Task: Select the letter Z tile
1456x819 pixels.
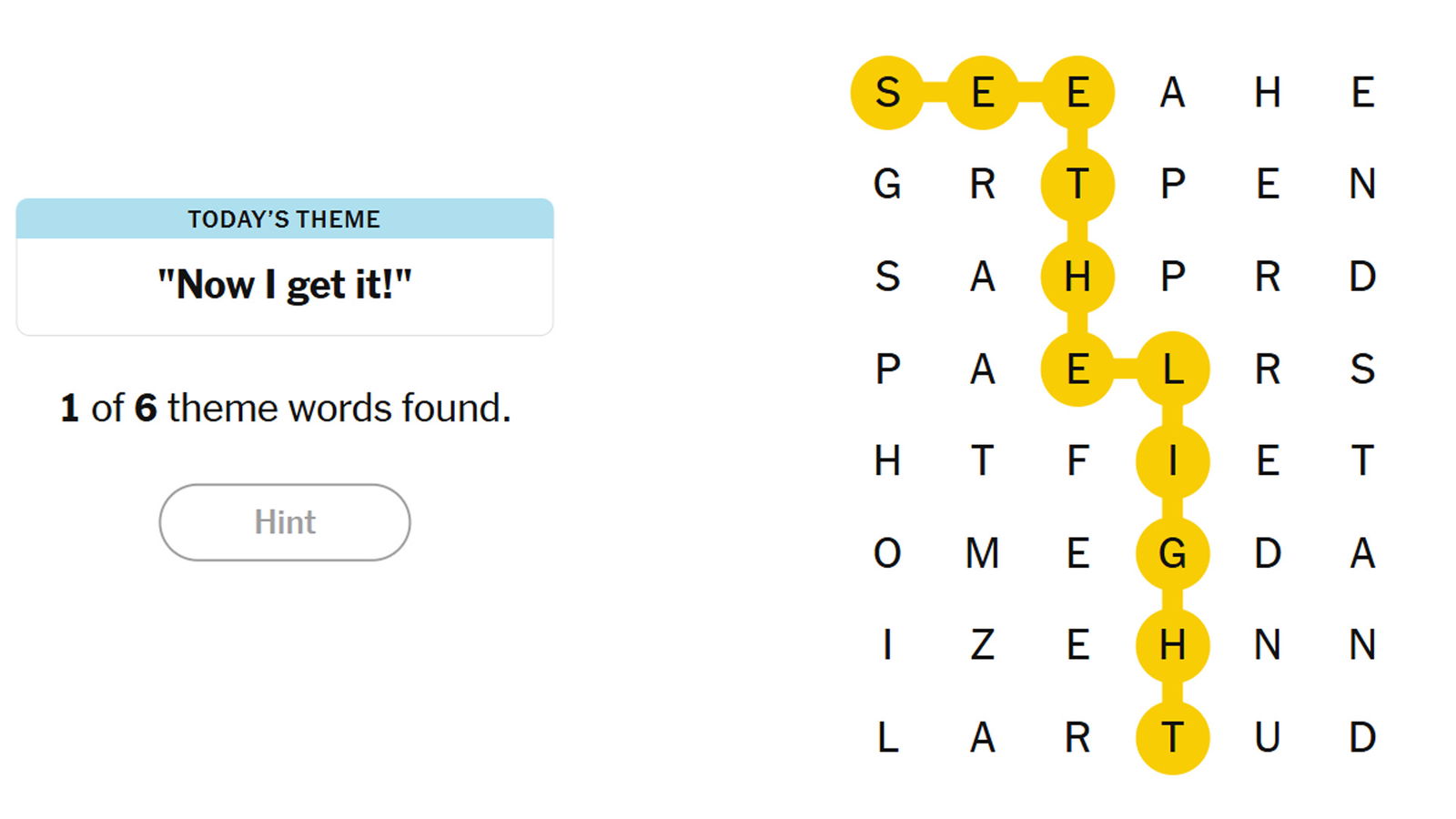Action: click(982, 645)
